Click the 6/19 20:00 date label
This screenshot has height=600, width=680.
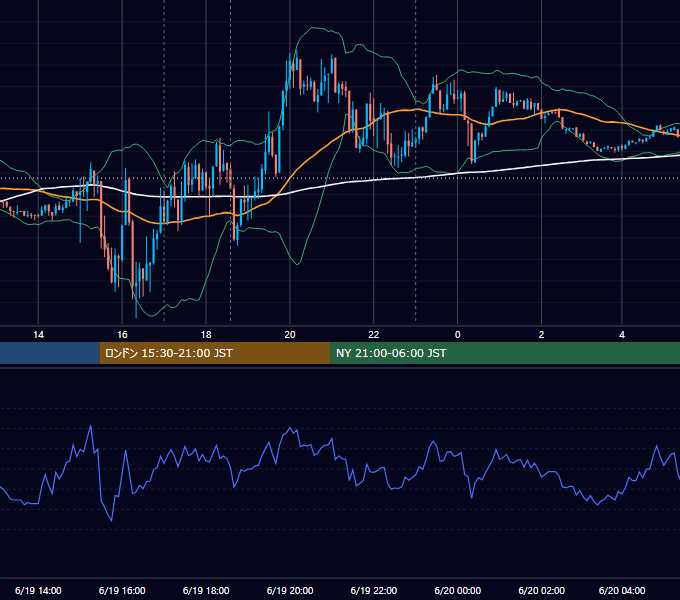tap(290, 590)
